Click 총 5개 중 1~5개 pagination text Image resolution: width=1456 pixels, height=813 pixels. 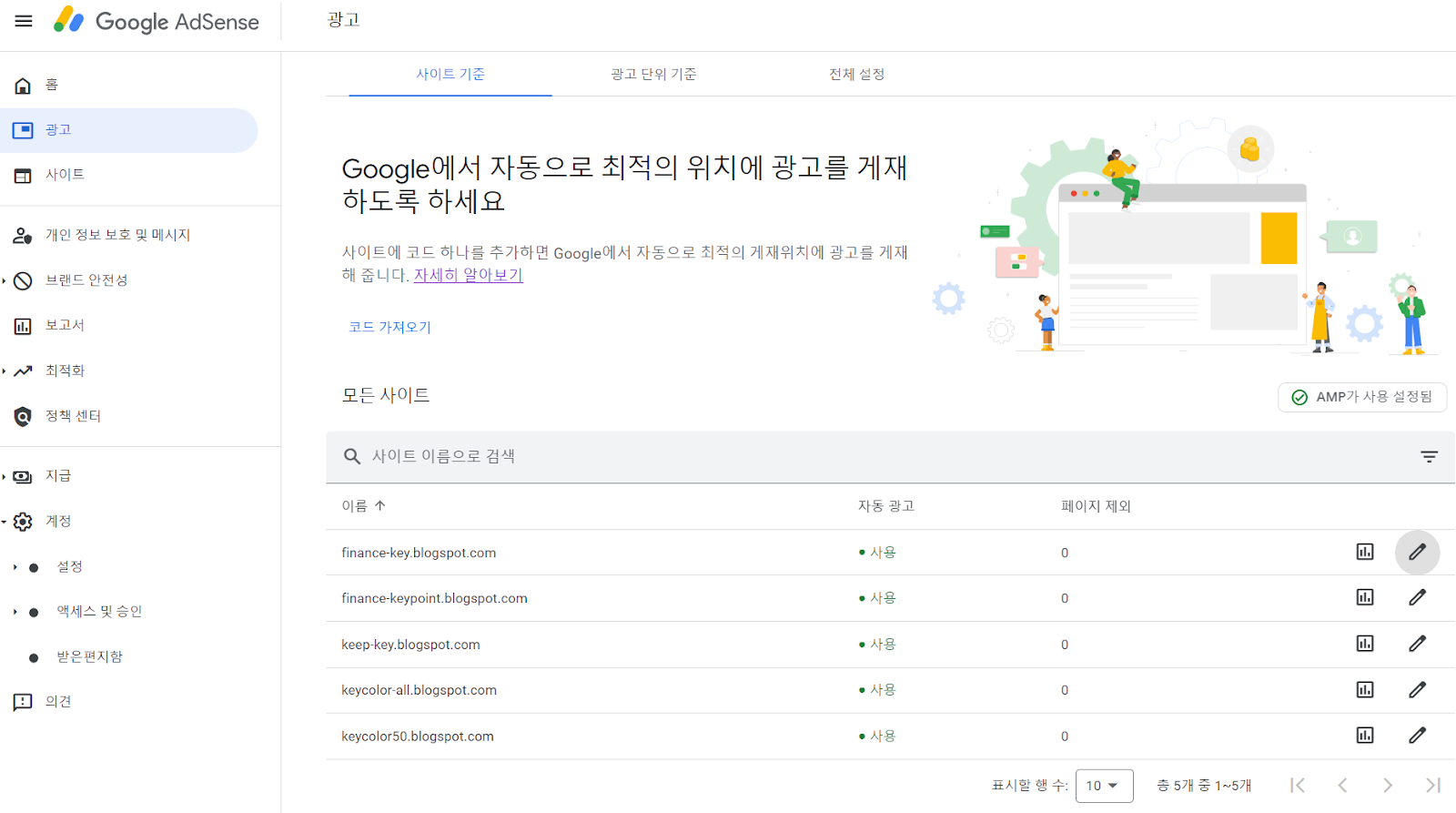[1204, 786]
